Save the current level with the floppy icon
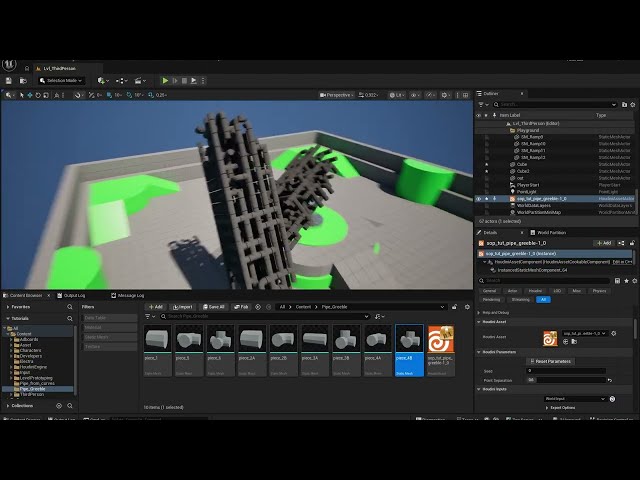The height and width of the screenshot is (480, 640). point(9,81)
